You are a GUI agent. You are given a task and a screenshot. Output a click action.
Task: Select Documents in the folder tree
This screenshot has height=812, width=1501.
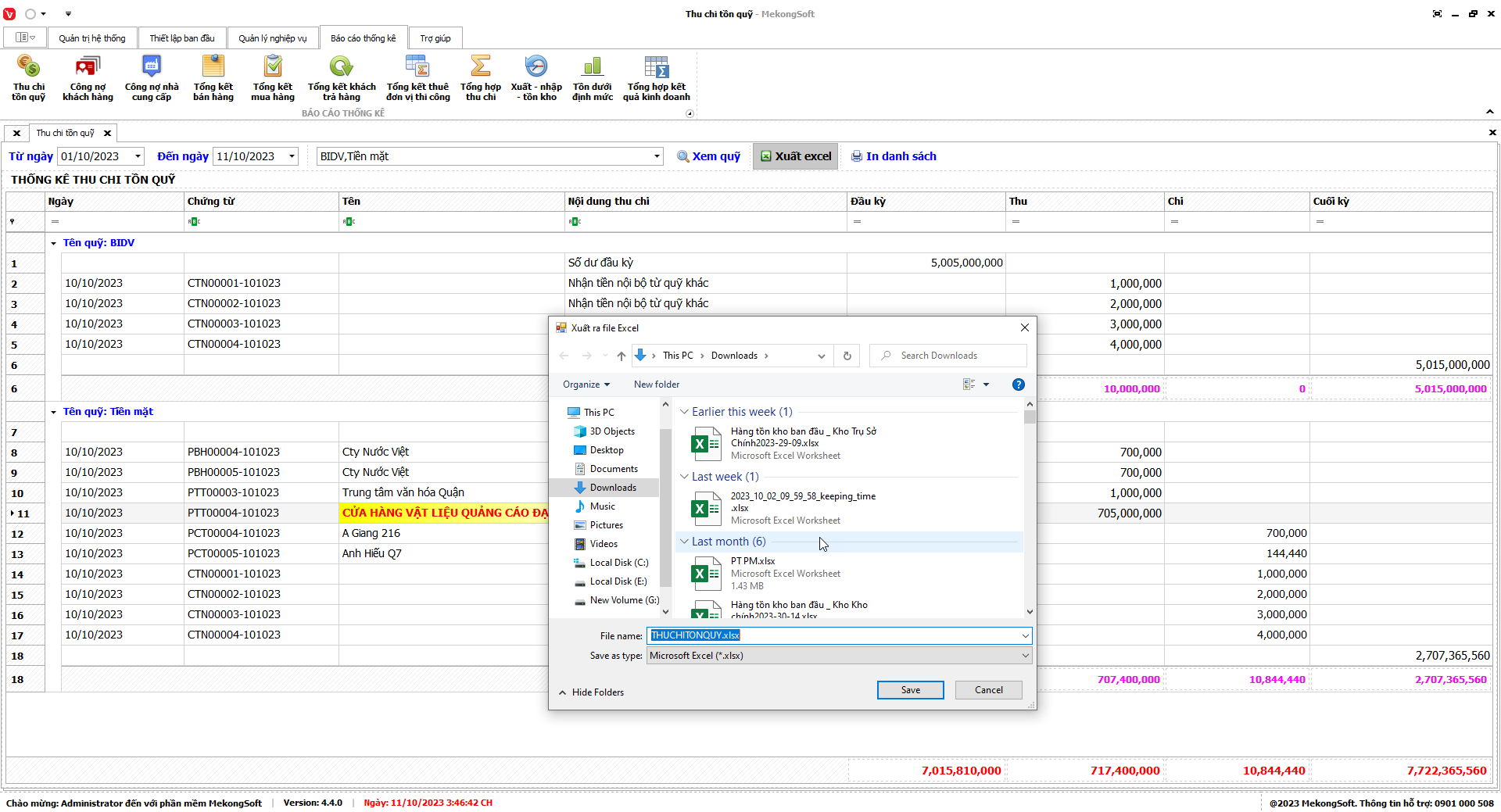[613, 469]
